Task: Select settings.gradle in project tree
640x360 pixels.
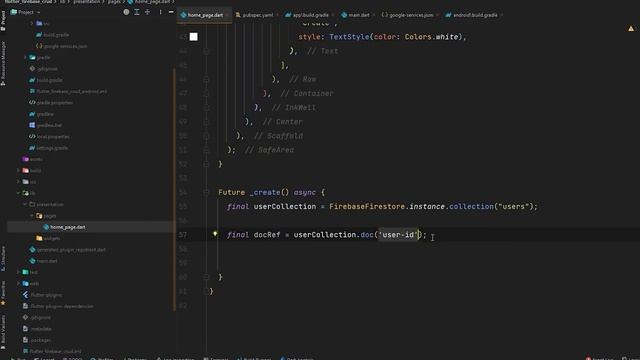Action: 48,148
